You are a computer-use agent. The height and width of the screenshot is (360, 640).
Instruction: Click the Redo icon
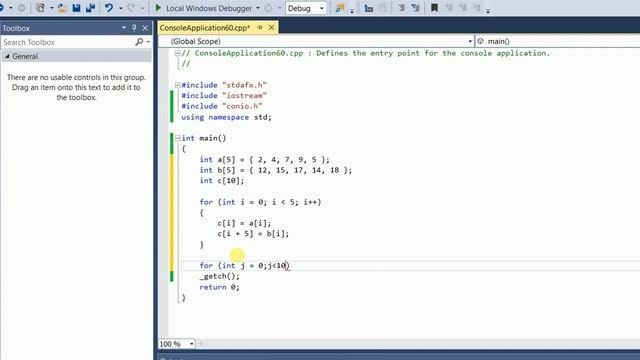pos(131,8)
